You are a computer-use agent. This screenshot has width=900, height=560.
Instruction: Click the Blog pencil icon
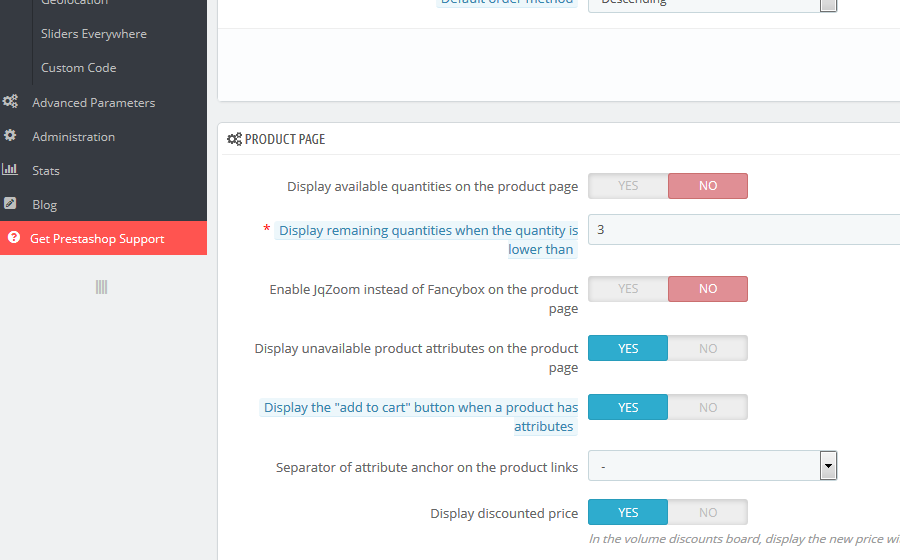tap(10, 204)
